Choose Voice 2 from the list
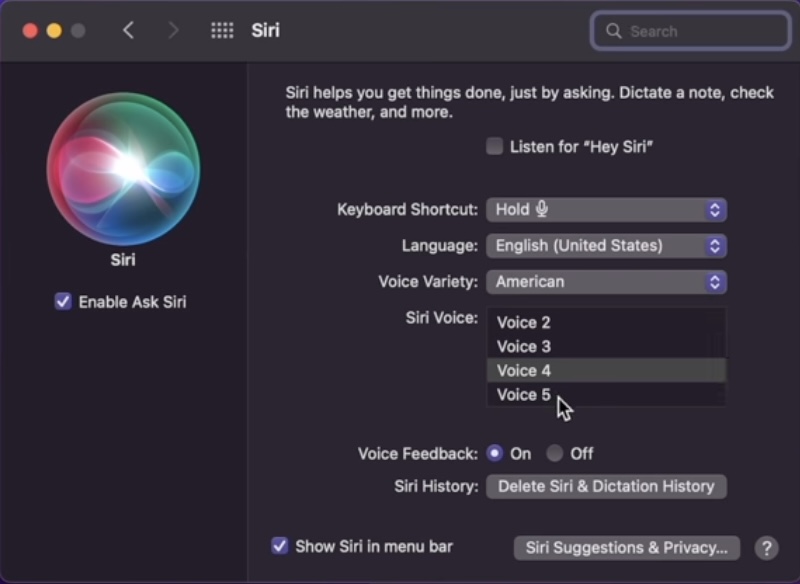 coord(524,323)
